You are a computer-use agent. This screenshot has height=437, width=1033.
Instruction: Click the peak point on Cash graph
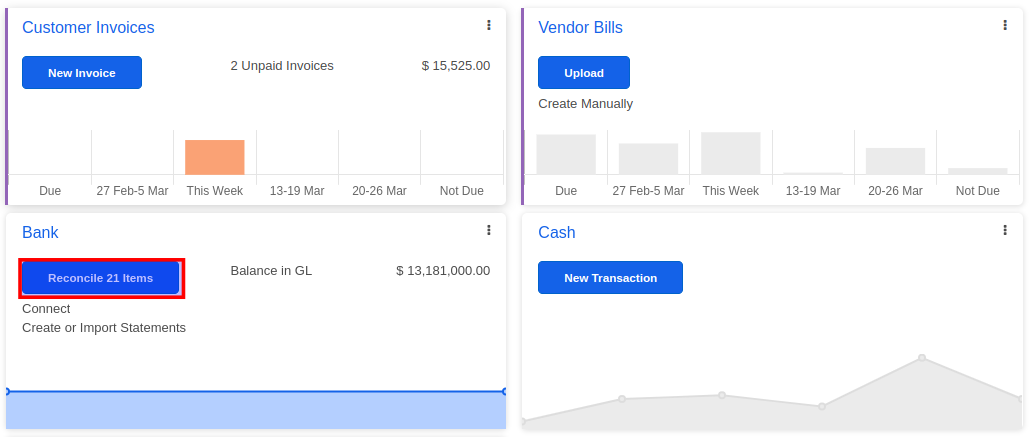(921, 358)
